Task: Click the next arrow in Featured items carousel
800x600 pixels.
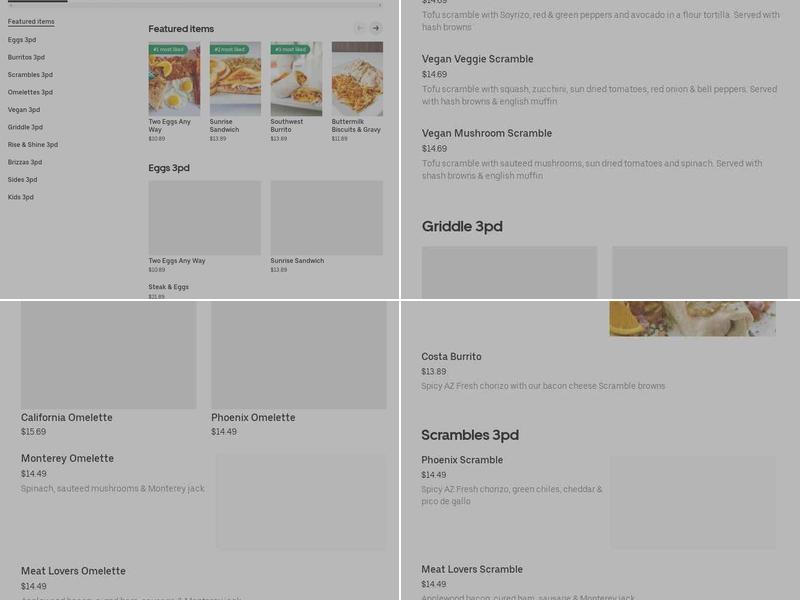Action: tap(376, 28)
